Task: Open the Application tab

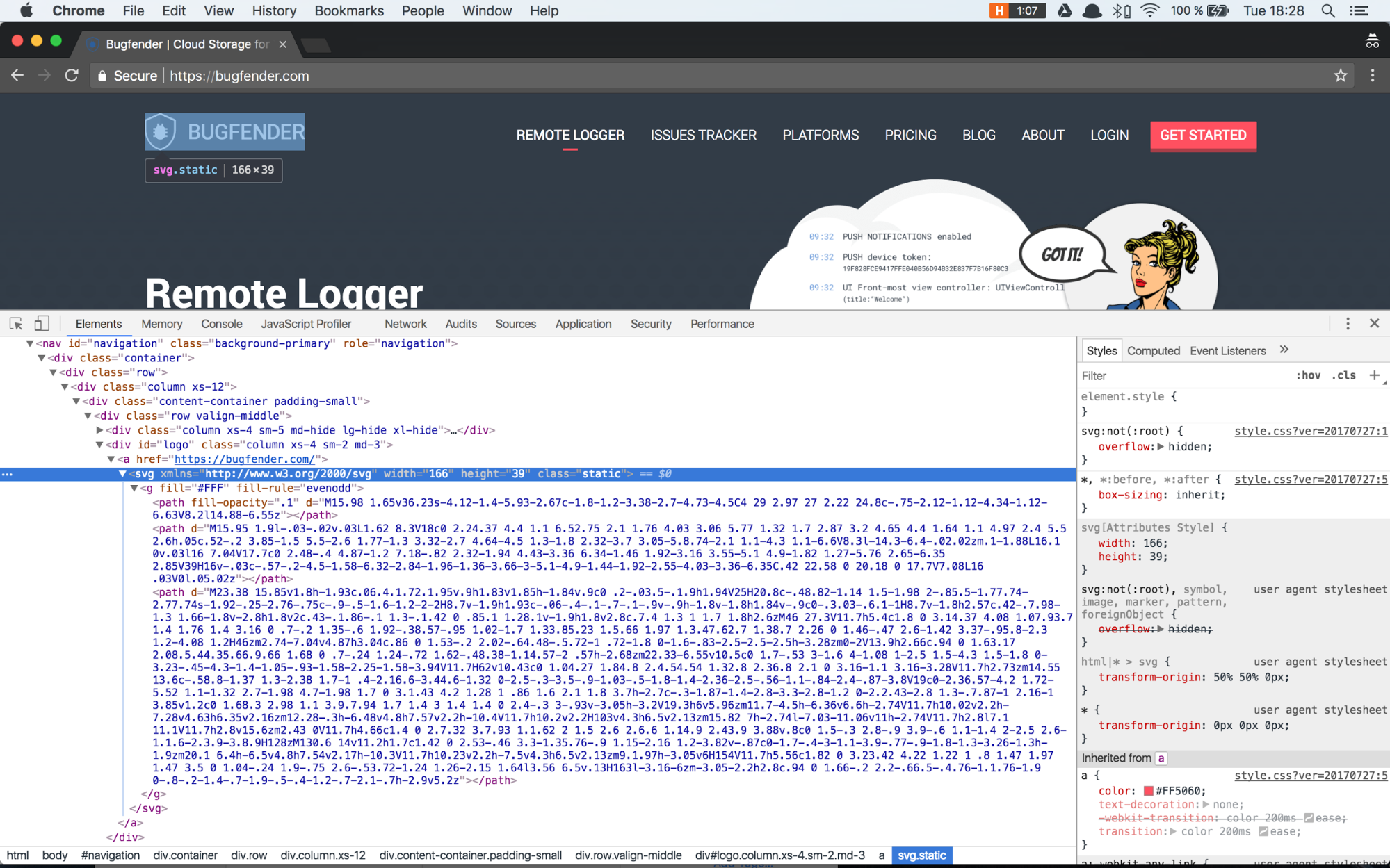Action: 583,324
